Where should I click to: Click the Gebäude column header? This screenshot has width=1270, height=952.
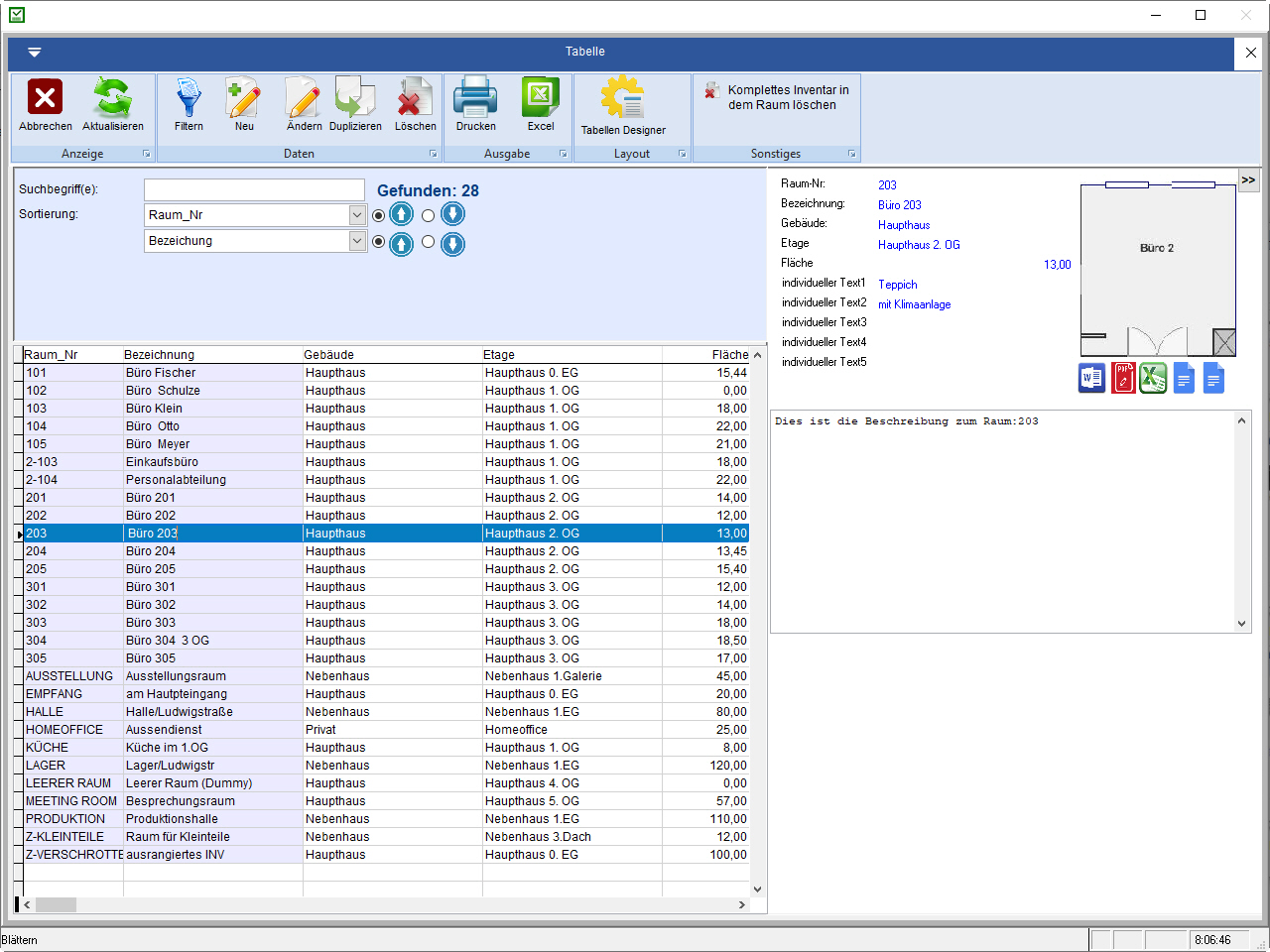(393, 354)
